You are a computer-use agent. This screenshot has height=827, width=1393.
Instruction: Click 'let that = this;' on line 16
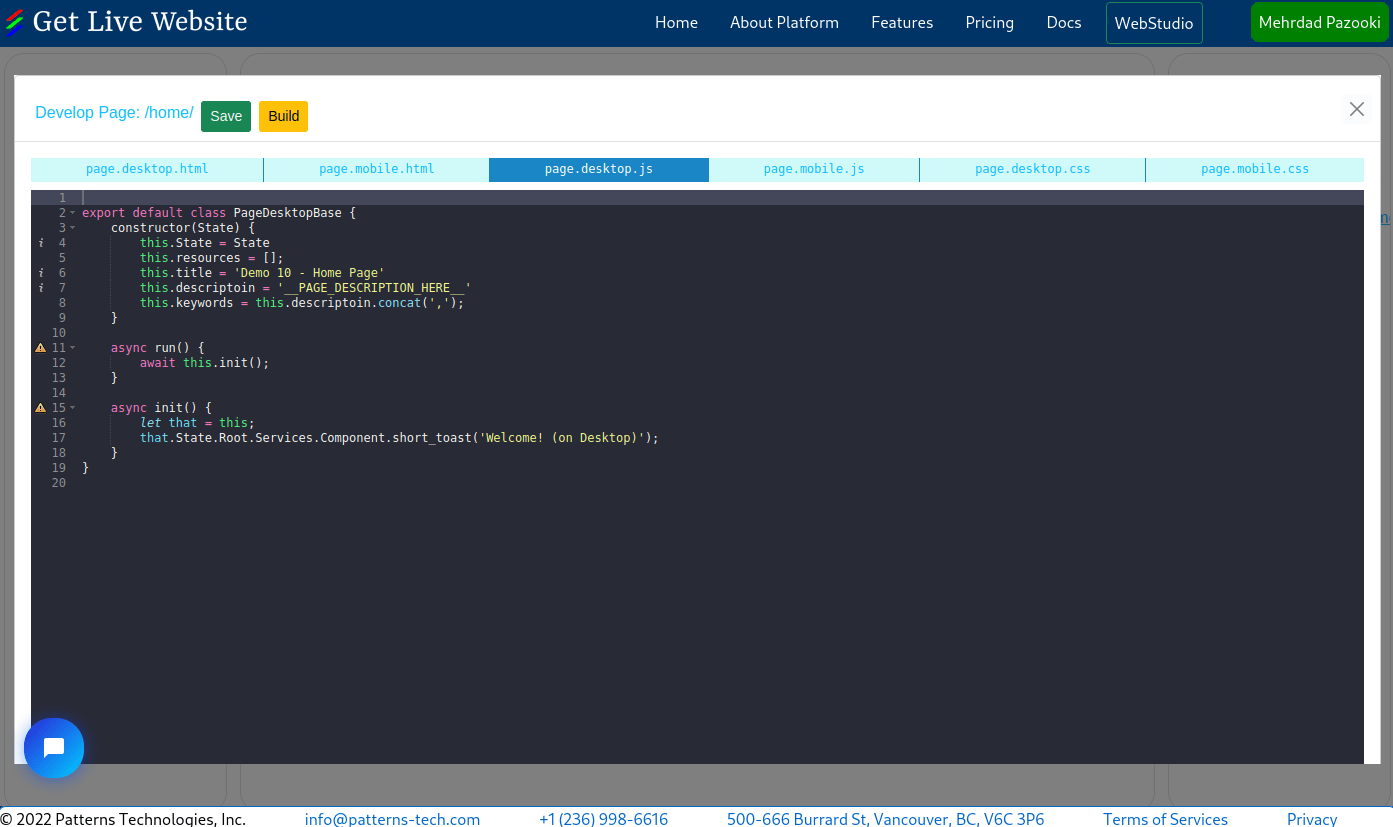coord(197,423)
